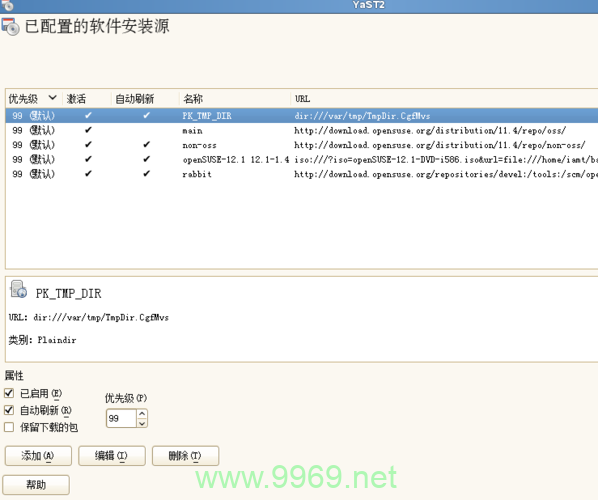Click the enabled checkmark for main row
This screenshot has width=598, height=500.
pos(88,130)
